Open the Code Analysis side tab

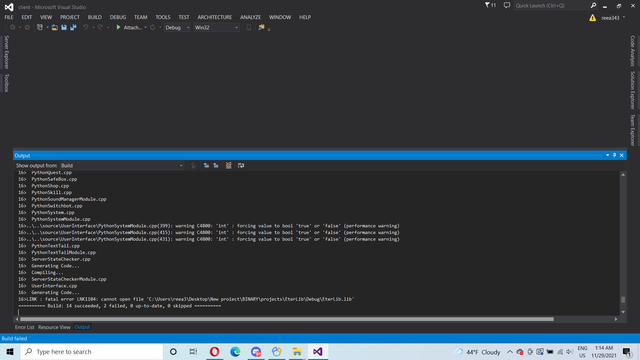tap(633, 51)
